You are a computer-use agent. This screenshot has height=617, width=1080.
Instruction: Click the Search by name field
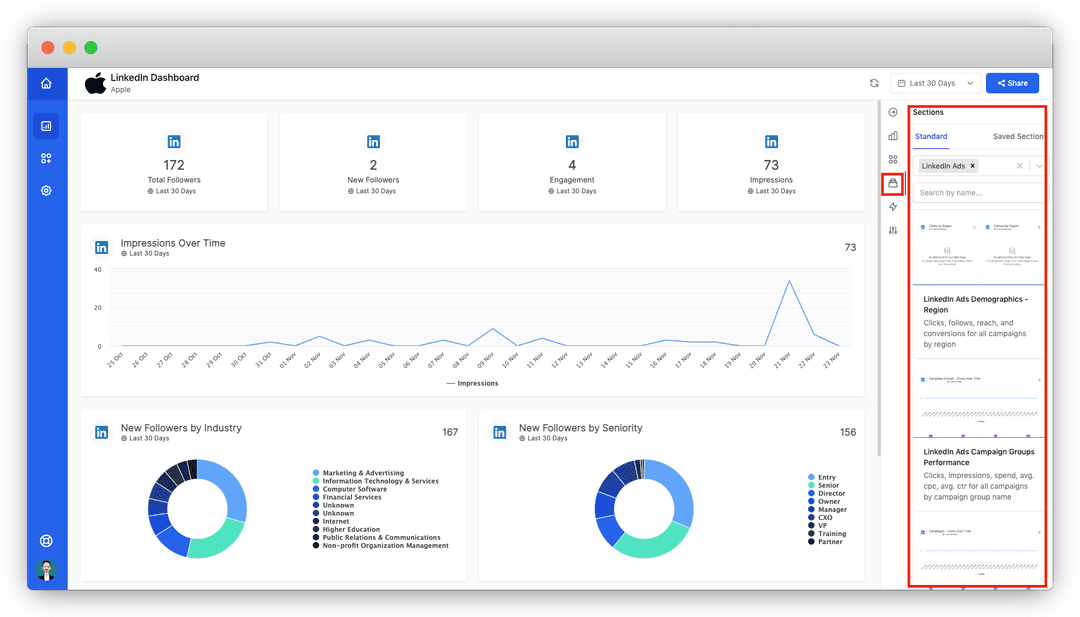[x=978, y=193]
